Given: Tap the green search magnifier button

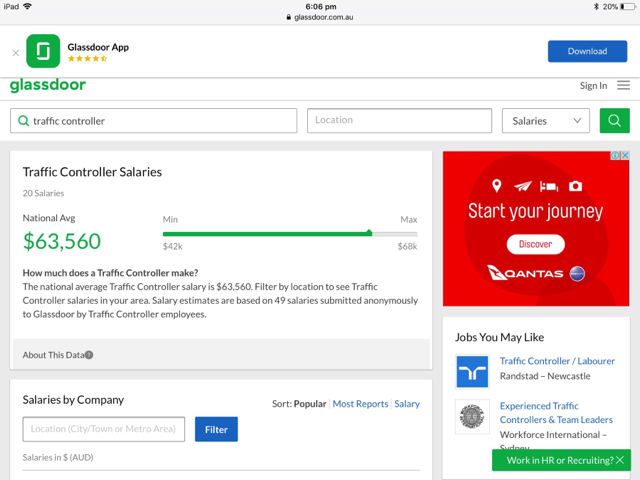Looking at the screenshot, I should coord(614,121).
